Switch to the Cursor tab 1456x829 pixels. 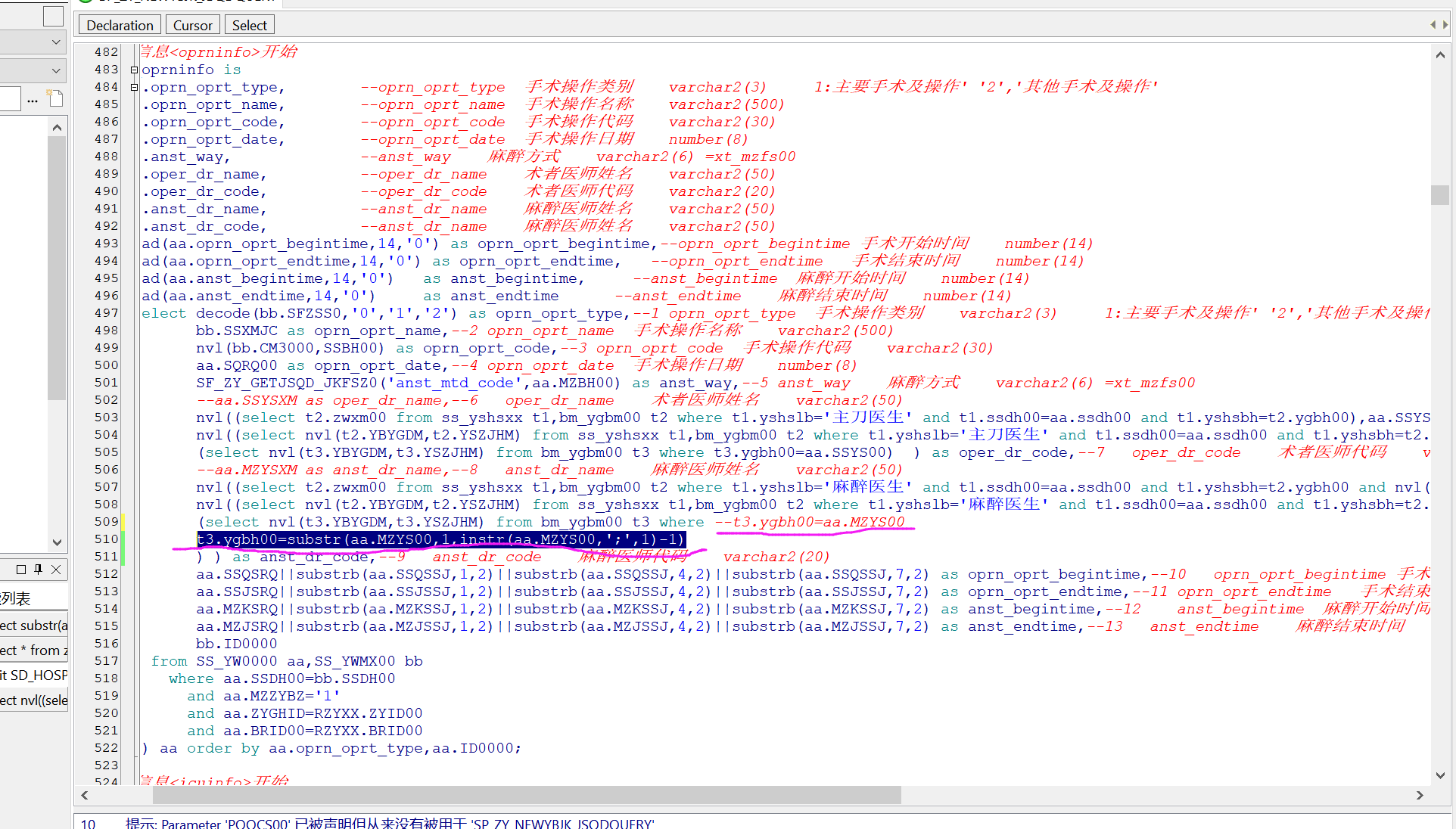click(x=192, y=25)
